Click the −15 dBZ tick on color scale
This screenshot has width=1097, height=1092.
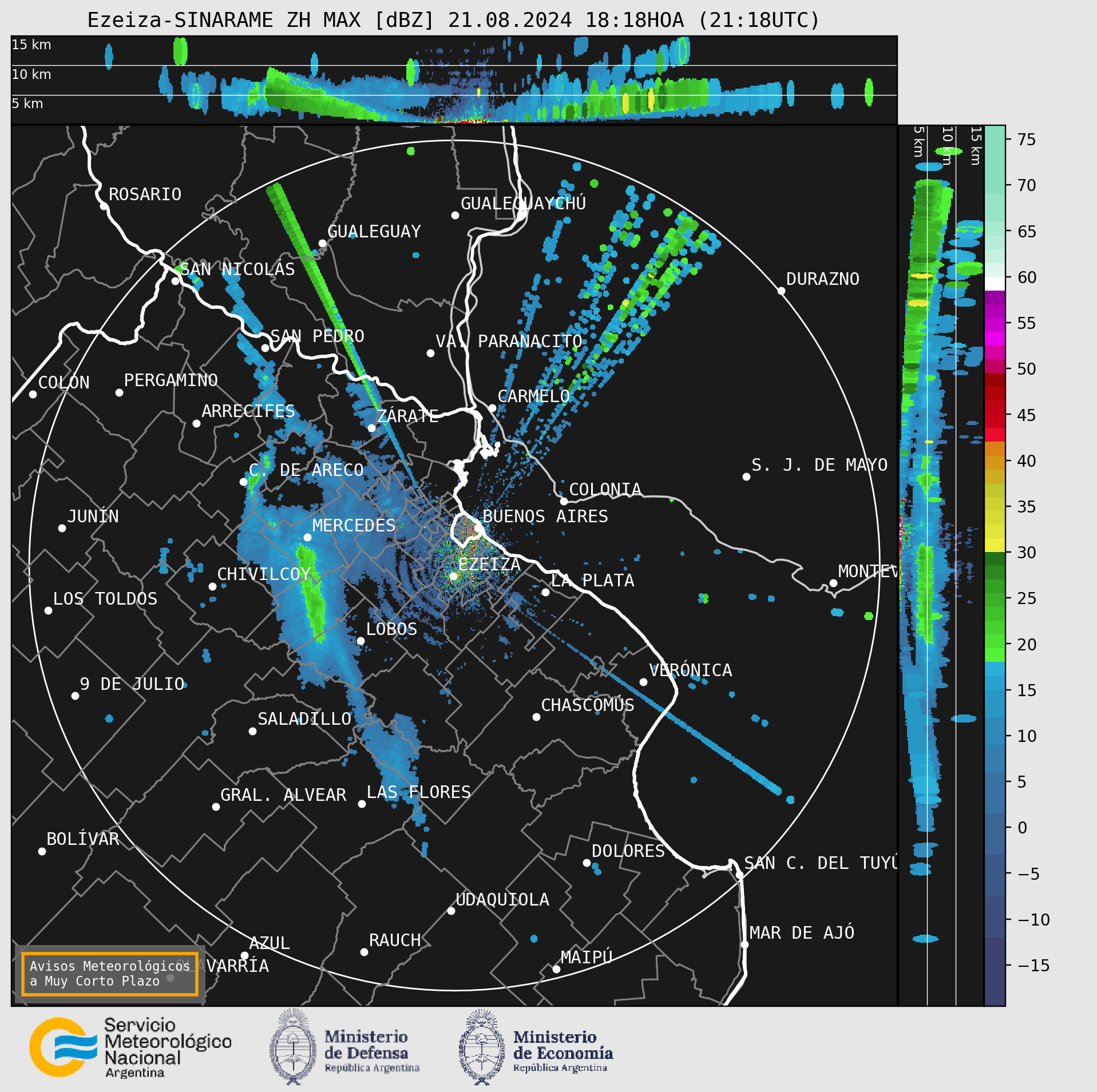[x=1033, y=966]
